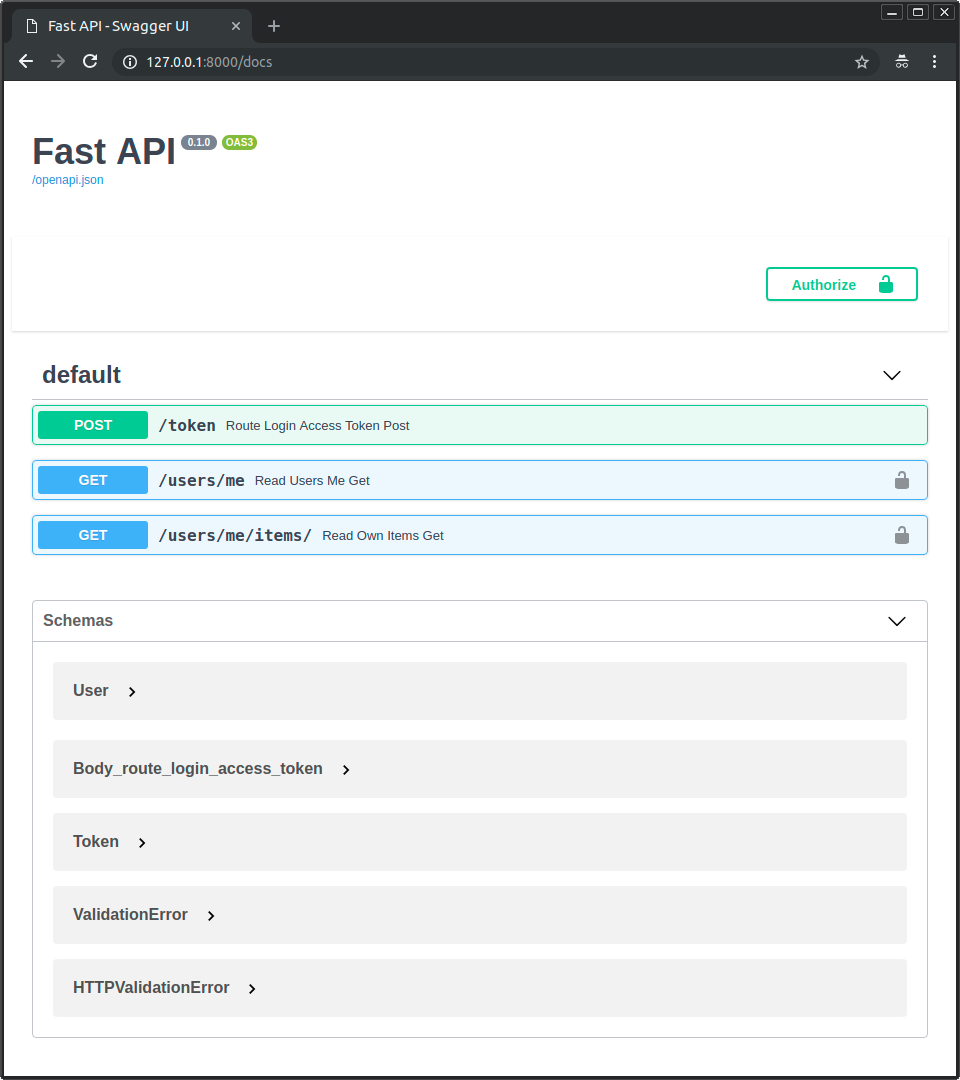
Task: Bookmark this page with the star icon
Action: [x=861, y=62]
